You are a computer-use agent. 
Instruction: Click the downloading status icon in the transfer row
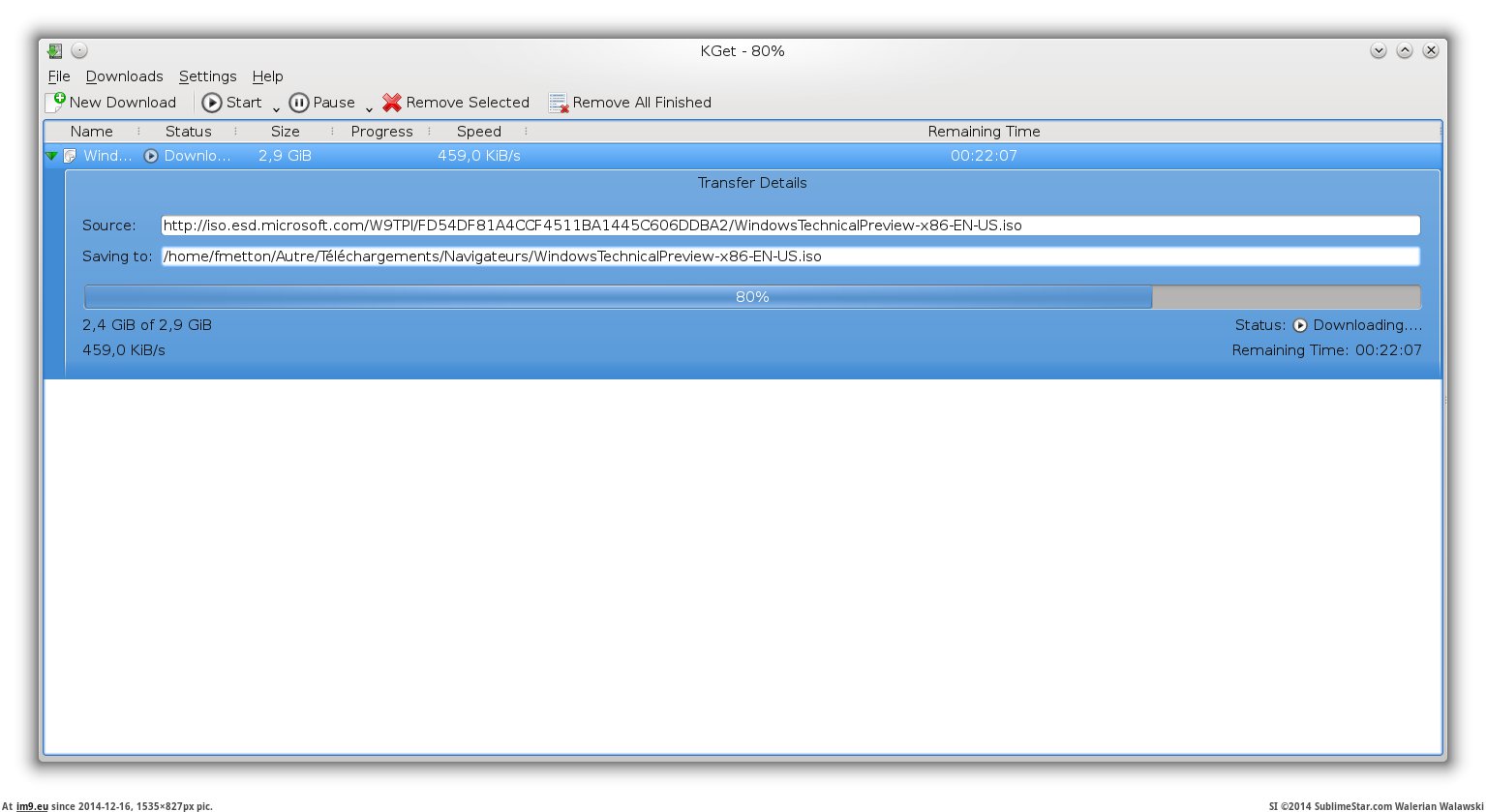click(x=151, y=156)
